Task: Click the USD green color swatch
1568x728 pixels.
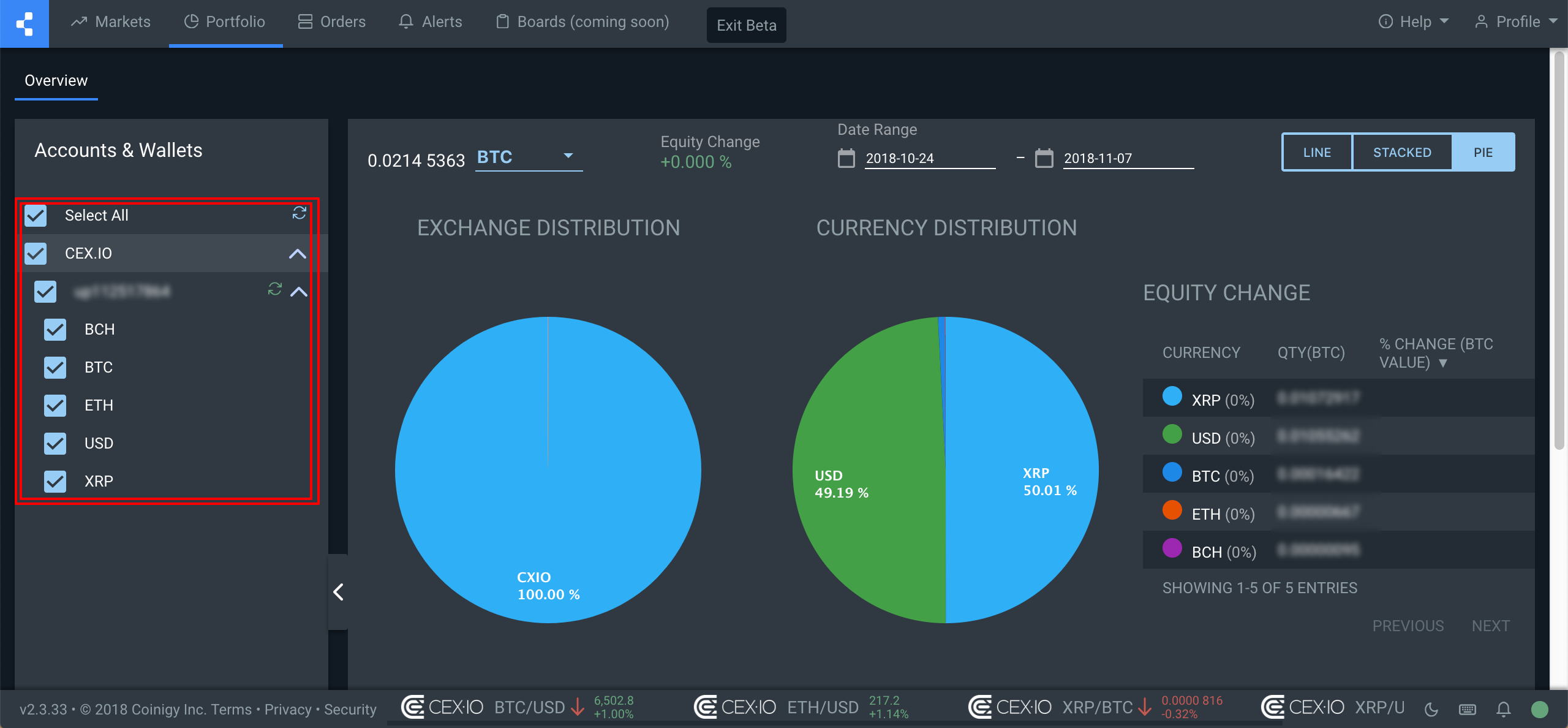Action: click(x=1172, y=434)
